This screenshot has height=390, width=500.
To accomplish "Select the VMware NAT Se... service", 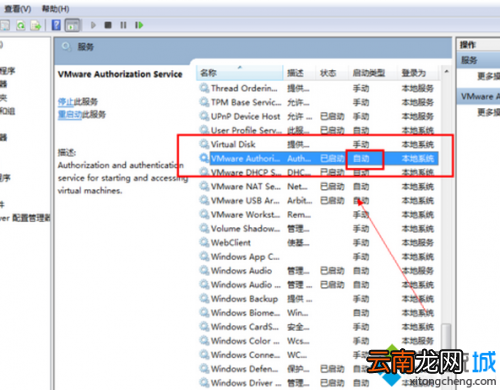I will click(318, 186).
